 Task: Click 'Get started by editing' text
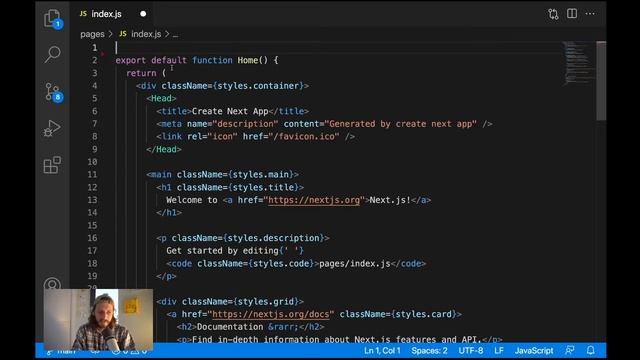click(x=222, y=251)
